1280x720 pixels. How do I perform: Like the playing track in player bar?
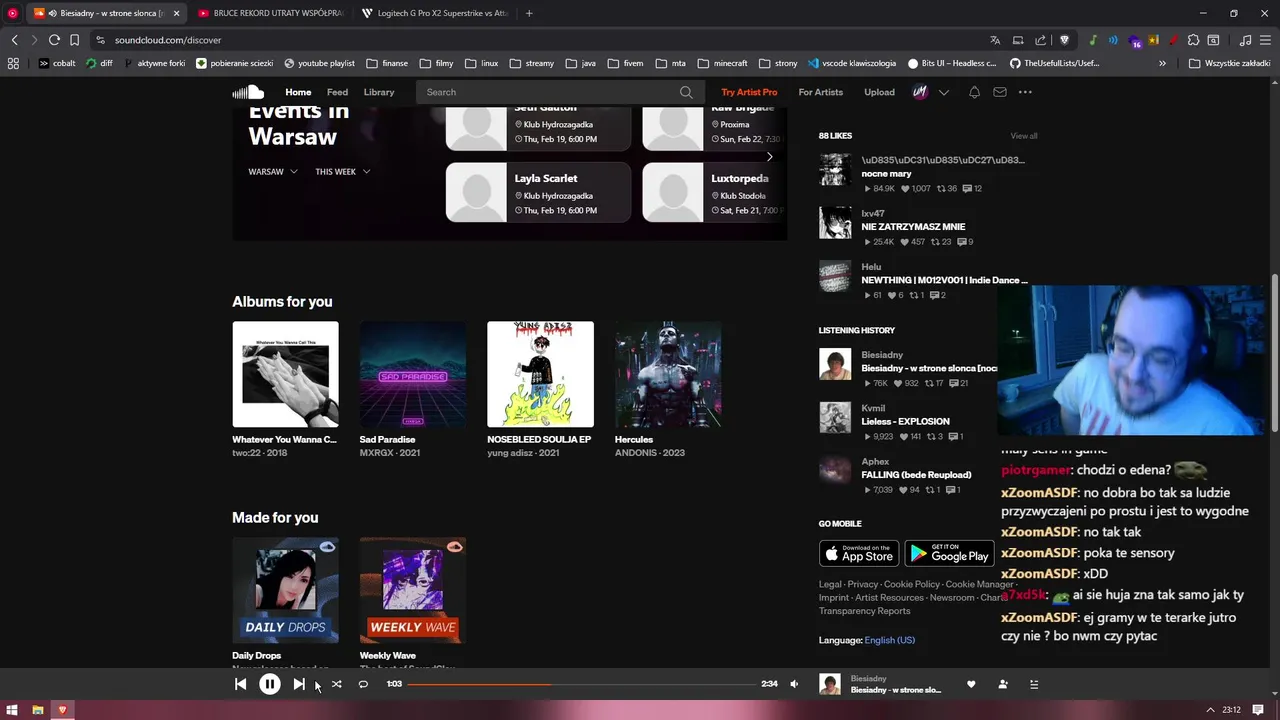(x=971, y=684)
